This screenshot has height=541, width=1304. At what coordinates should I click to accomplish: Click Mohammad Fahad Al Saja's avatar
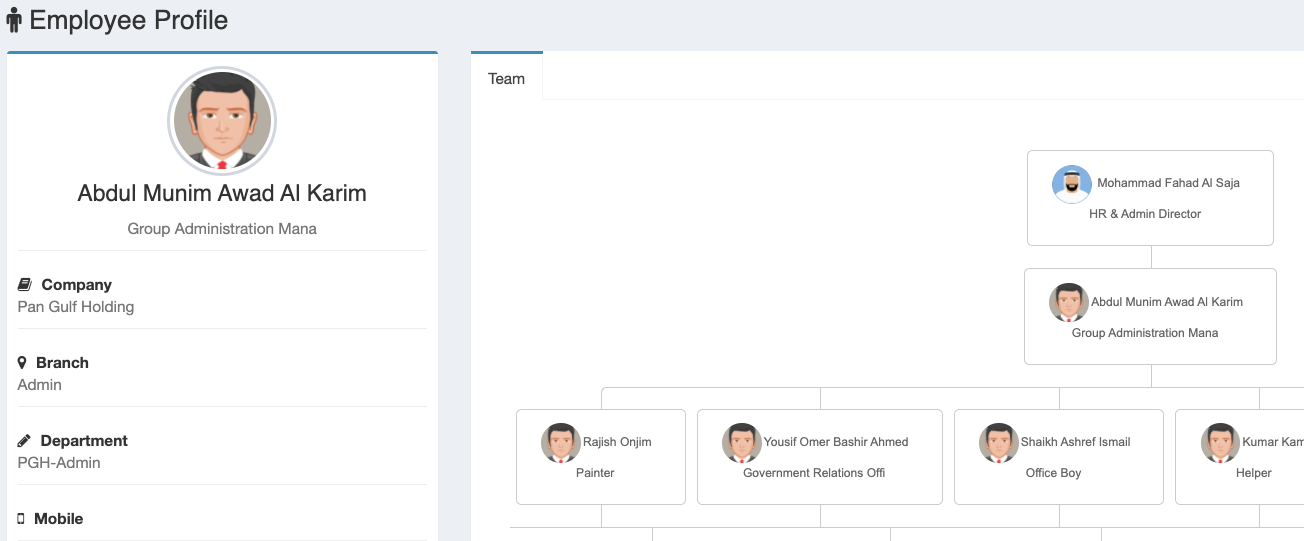pos(1072,184)
